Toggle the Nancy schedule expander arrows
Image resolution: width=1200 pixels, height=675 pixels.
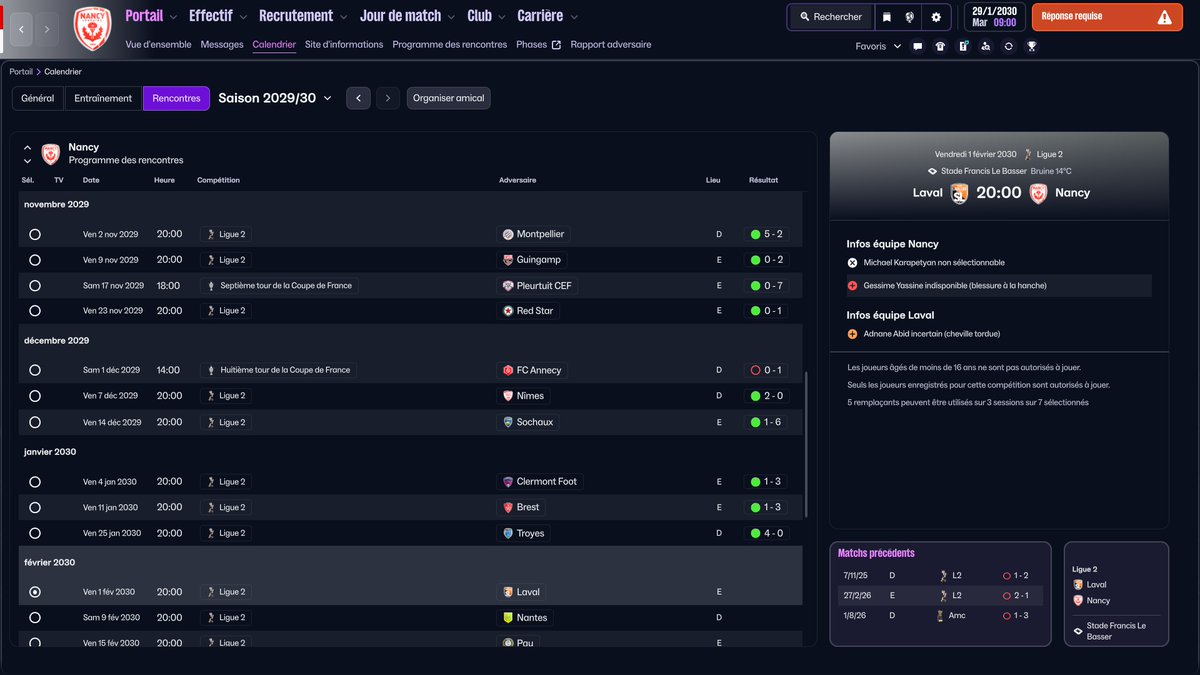click(27, 154)
